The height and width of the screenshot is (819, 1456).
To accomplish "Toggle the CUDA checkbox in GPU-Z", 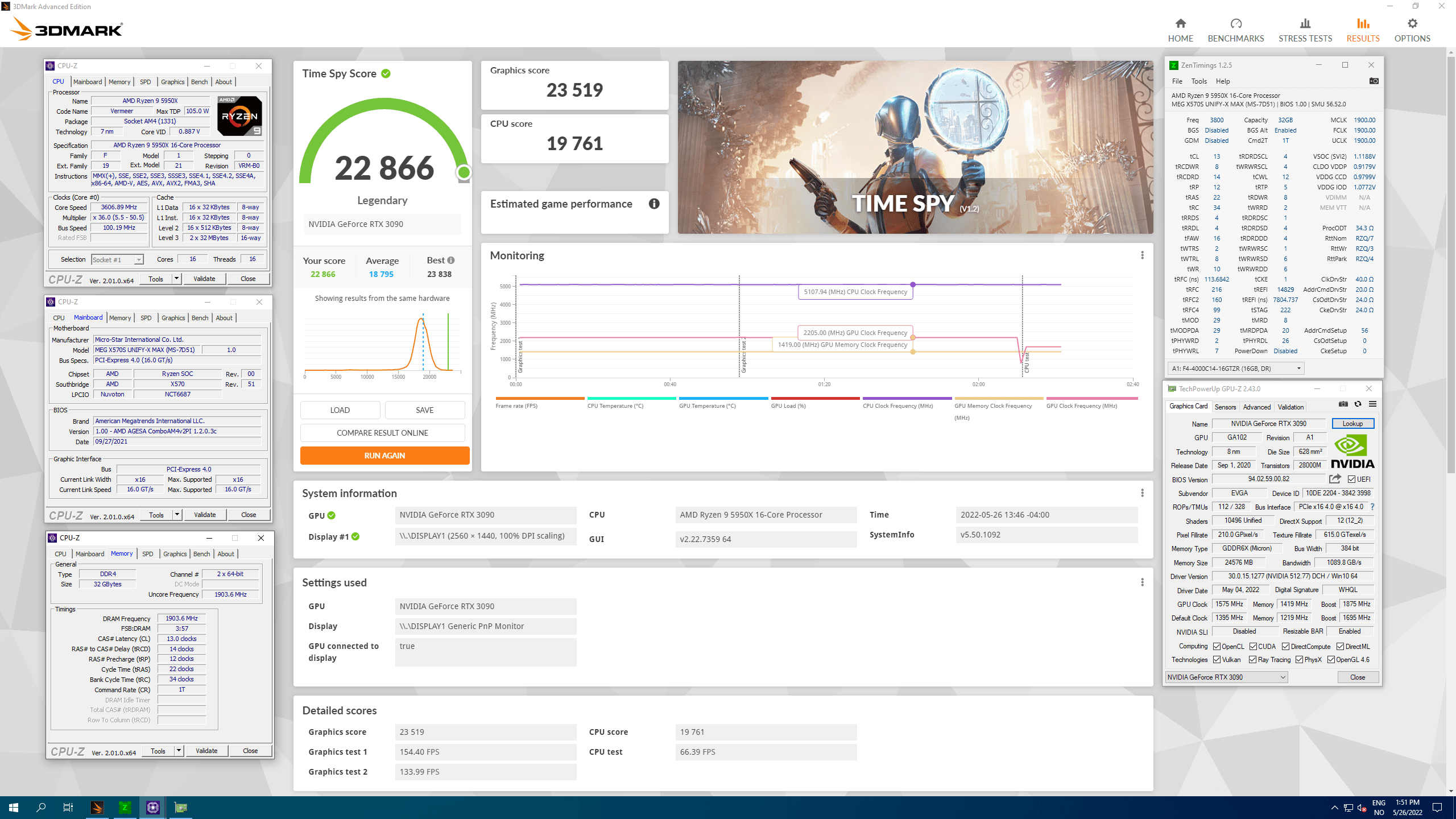I will point(1253,647).
